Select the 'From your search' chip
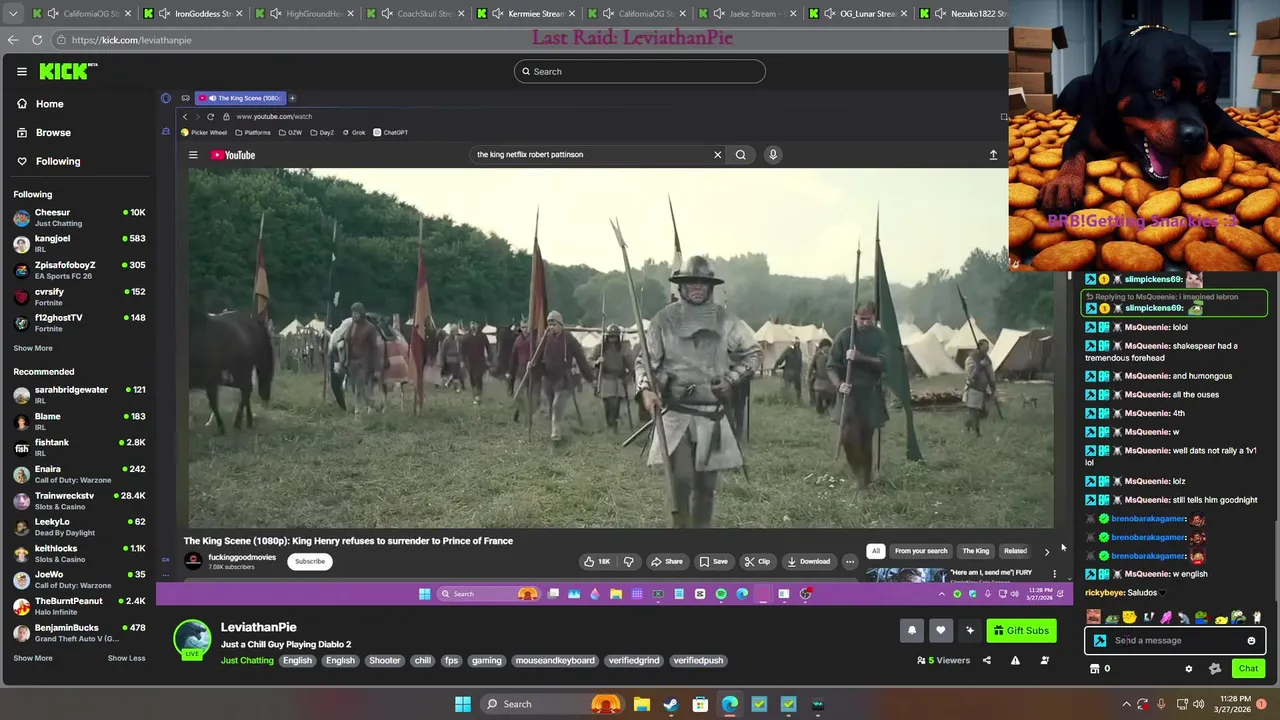The image size is (1280, 720). [921, 551]
